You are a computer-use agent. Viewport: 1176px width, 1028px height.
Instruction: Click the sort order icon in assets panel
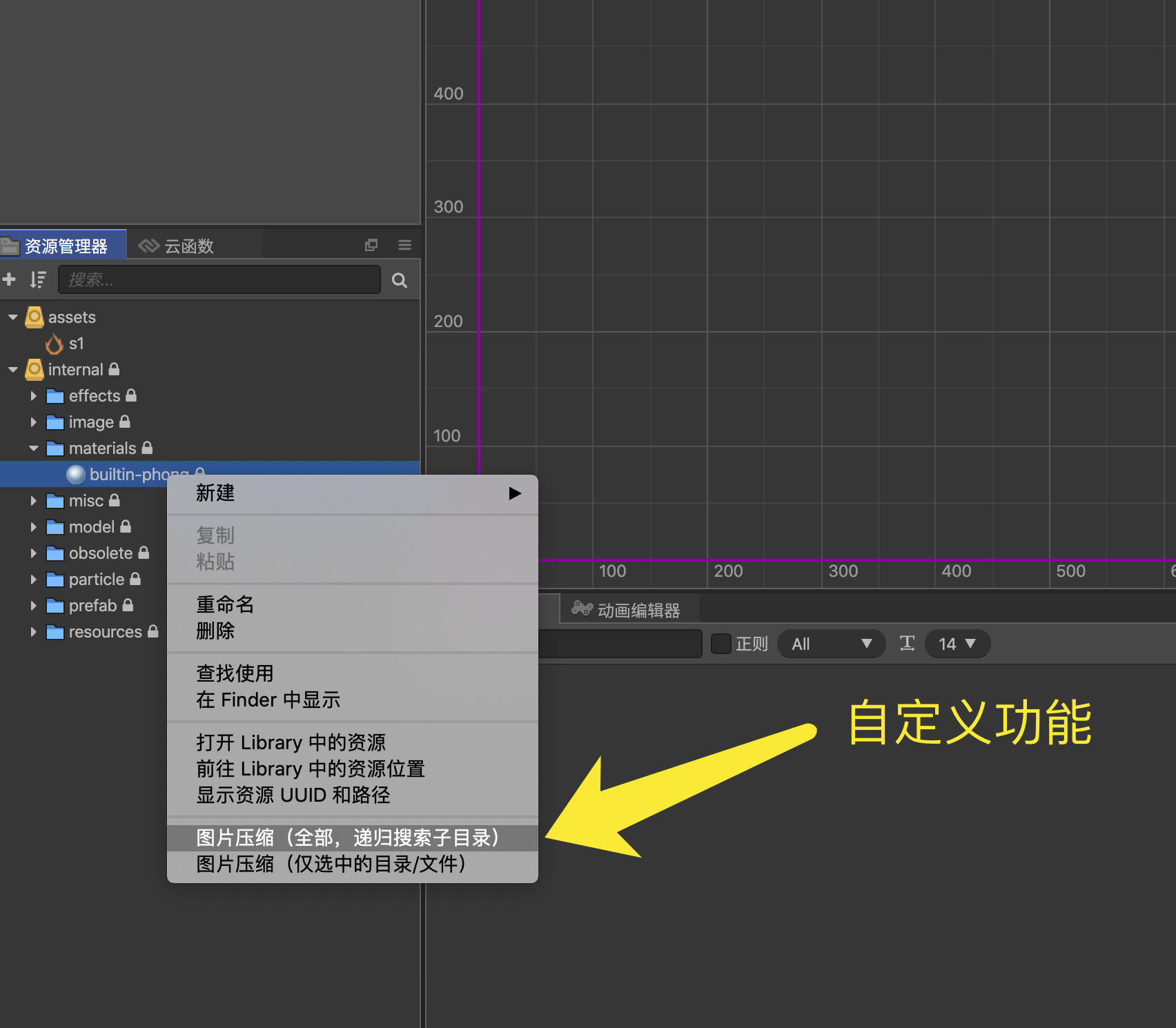(x=38, y=279)
